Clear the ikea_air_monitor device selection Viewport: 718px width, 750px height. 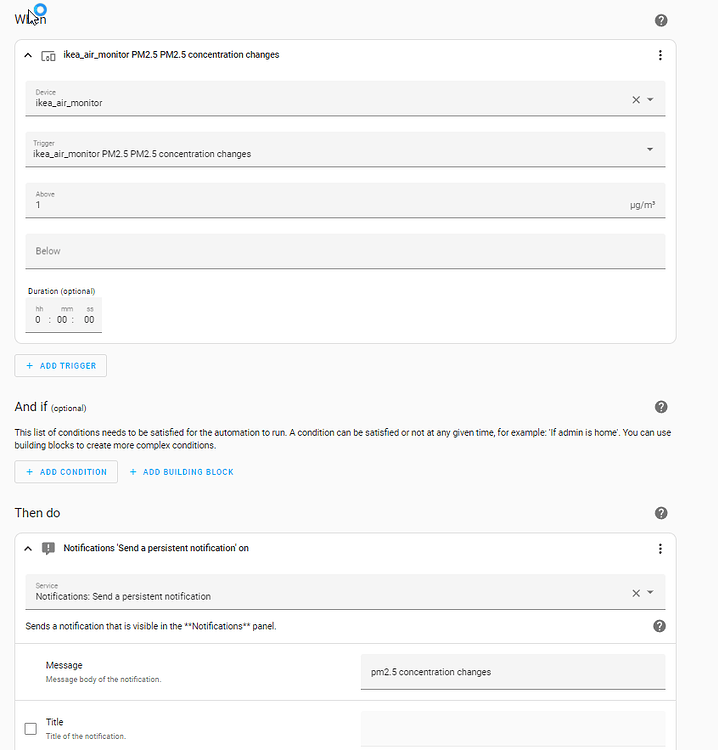click(636, 99)
